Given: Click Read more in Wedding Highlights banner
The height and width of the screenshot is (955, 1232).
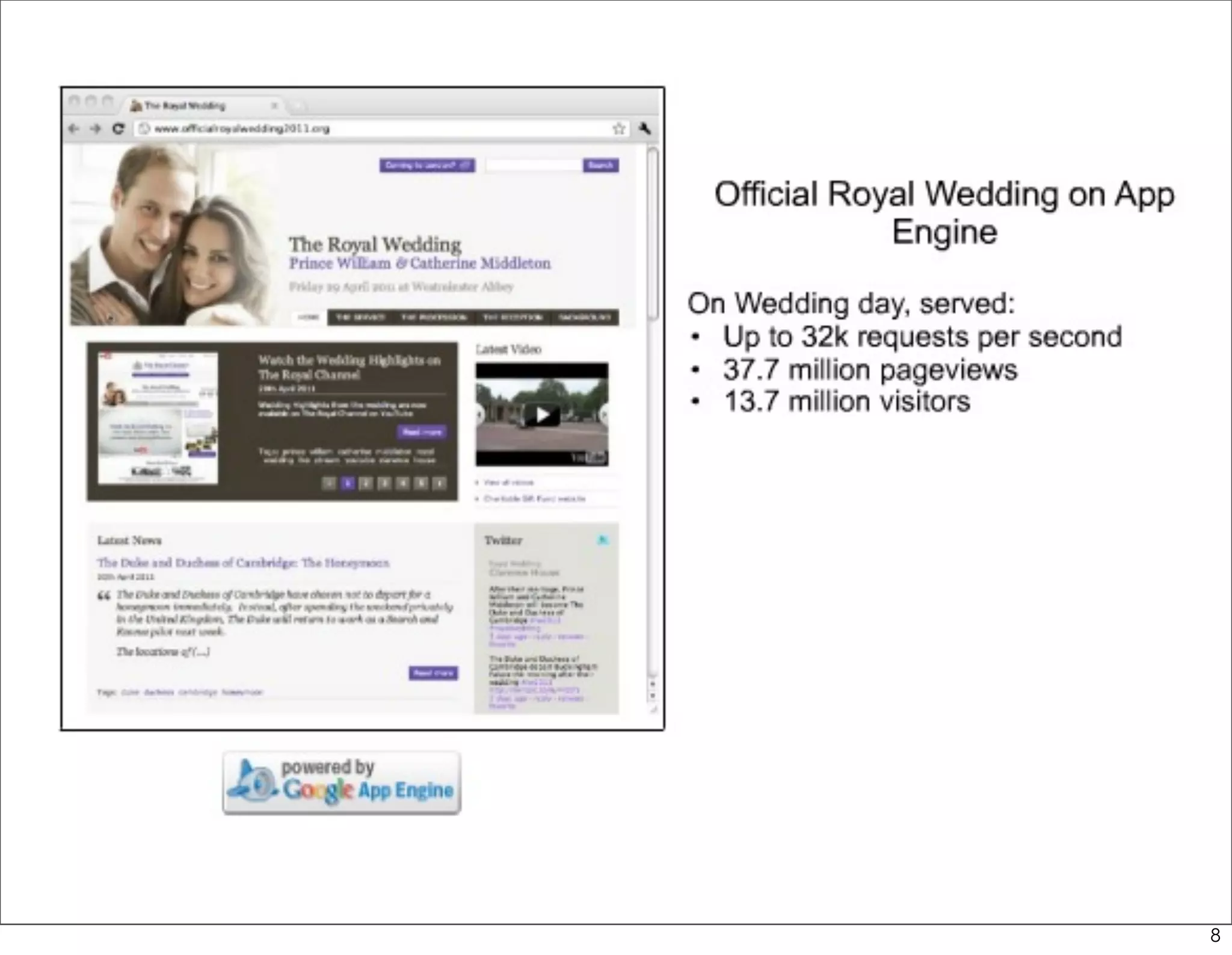Looking at the screenshot, I should [422, 432].
